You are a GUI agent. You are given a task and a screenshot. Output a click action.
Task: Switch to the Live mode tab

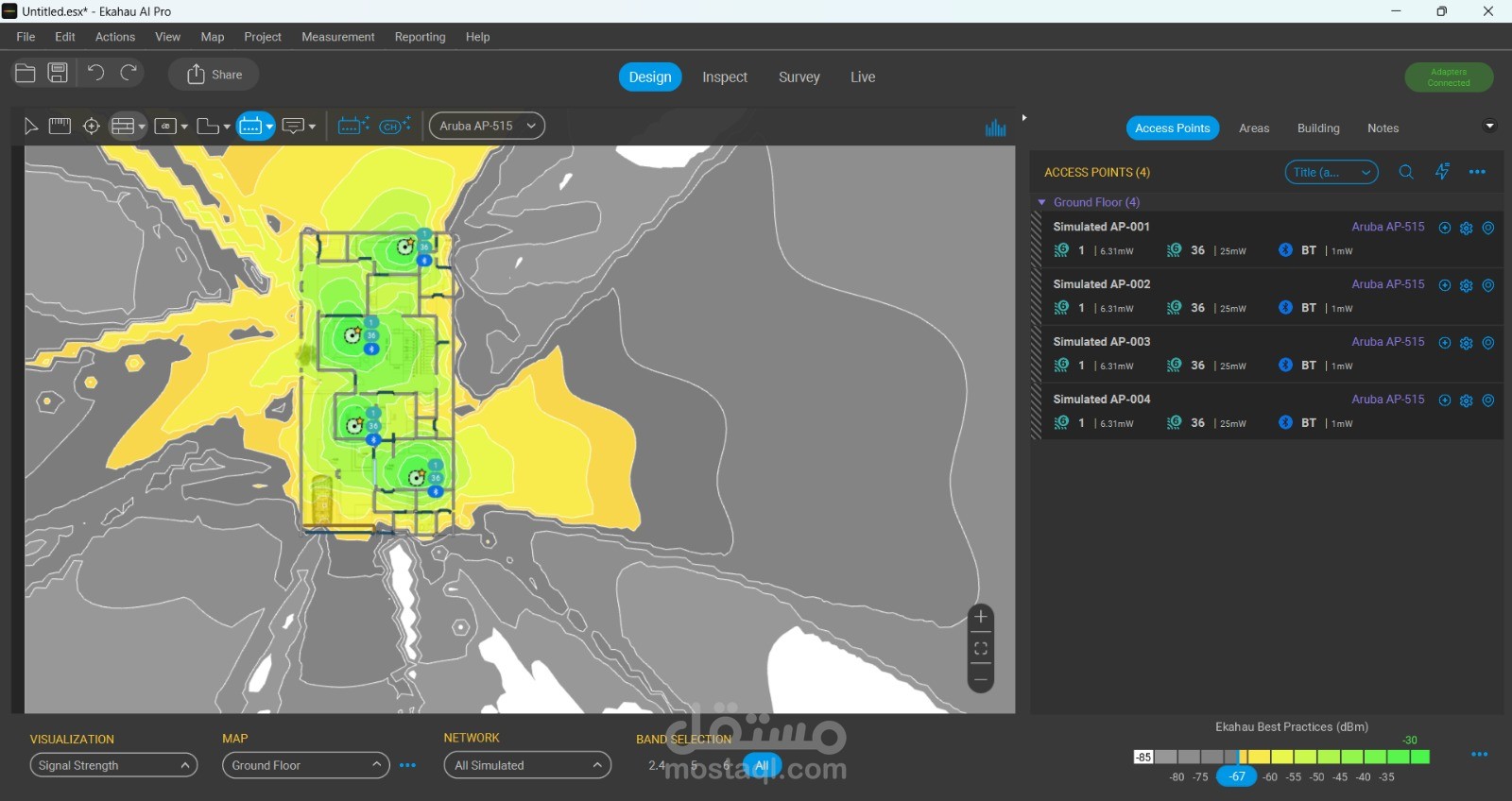(863, 77)
